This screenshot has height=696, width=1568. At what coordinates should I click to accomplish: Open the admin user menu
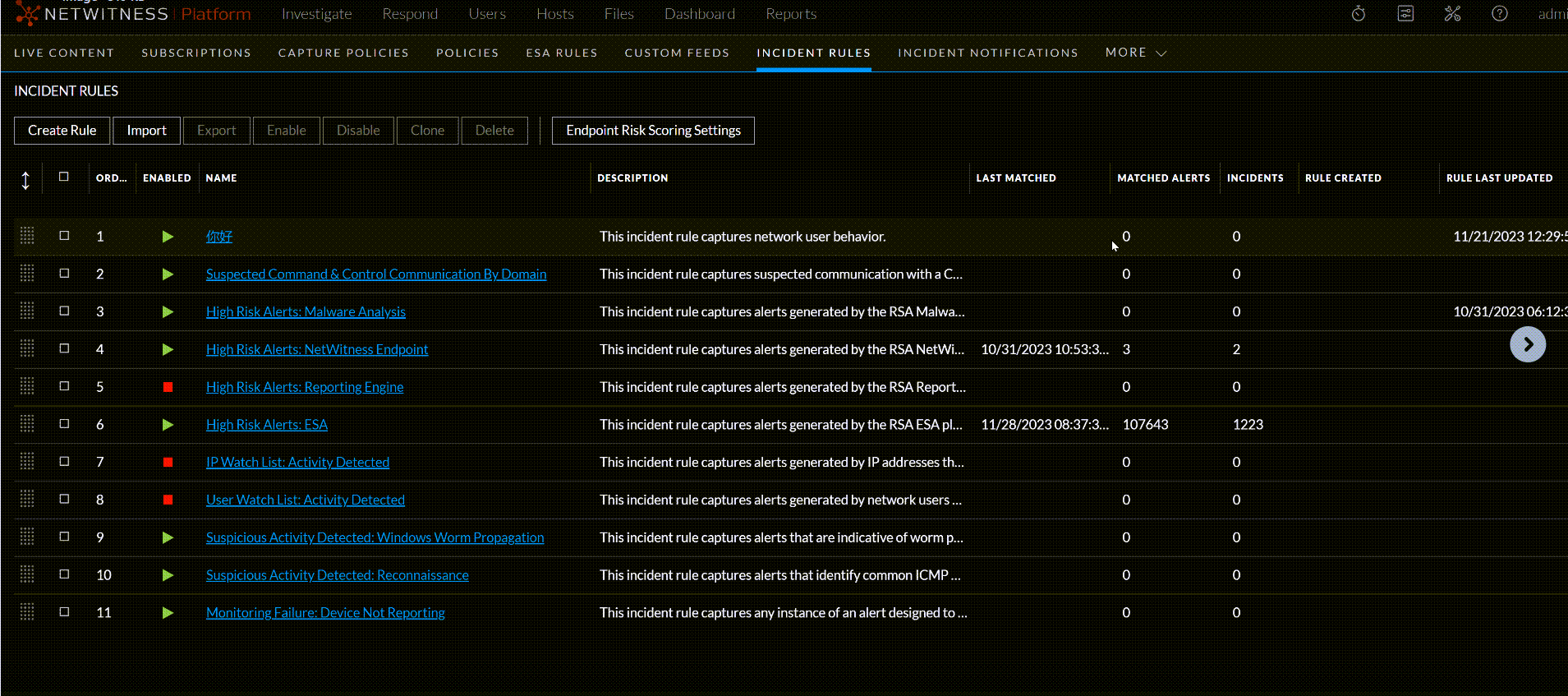coord(1551,14)
